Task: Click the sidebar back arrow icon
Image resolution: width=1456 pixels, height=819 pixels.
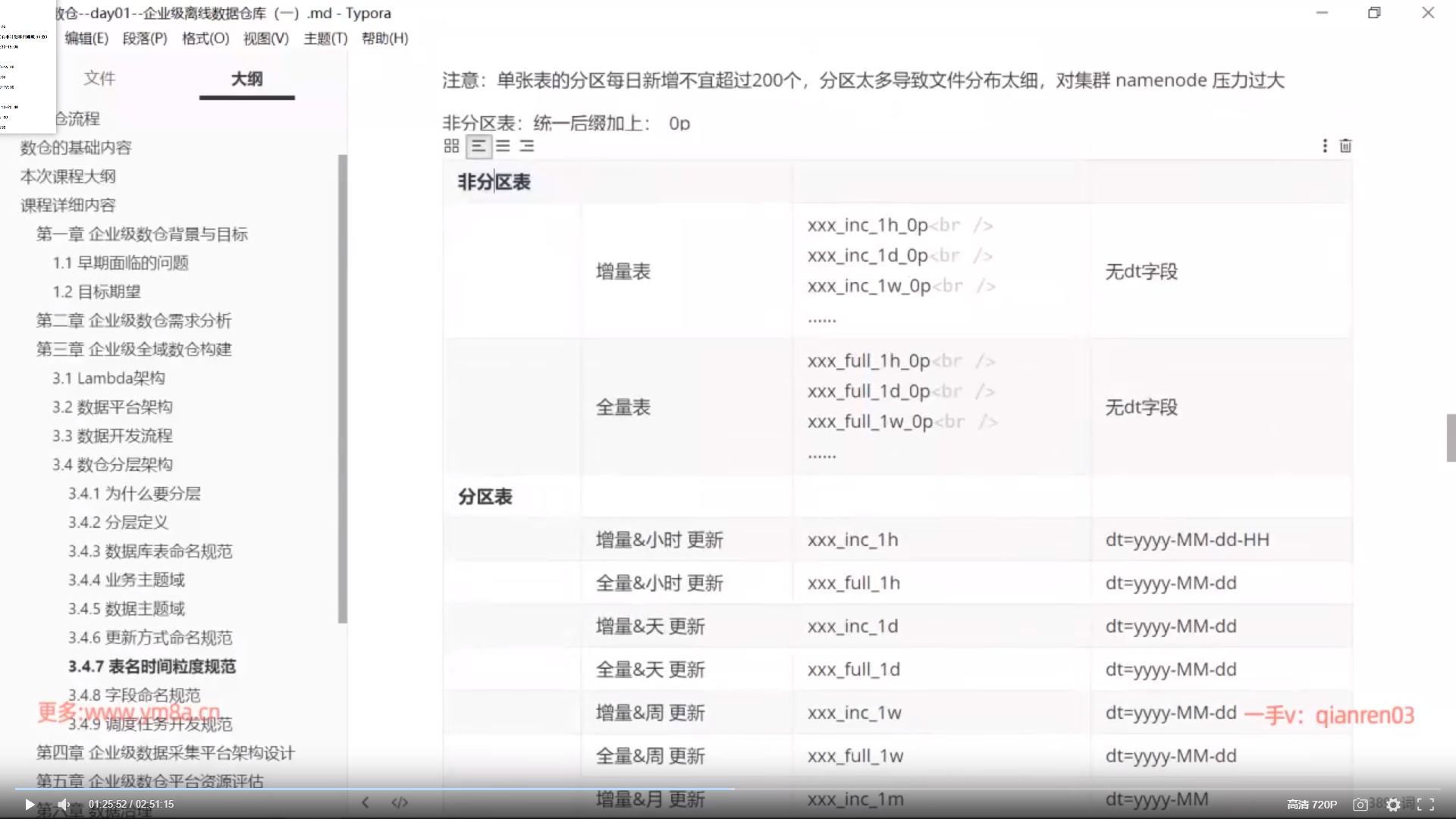Action: click(366, 802)
